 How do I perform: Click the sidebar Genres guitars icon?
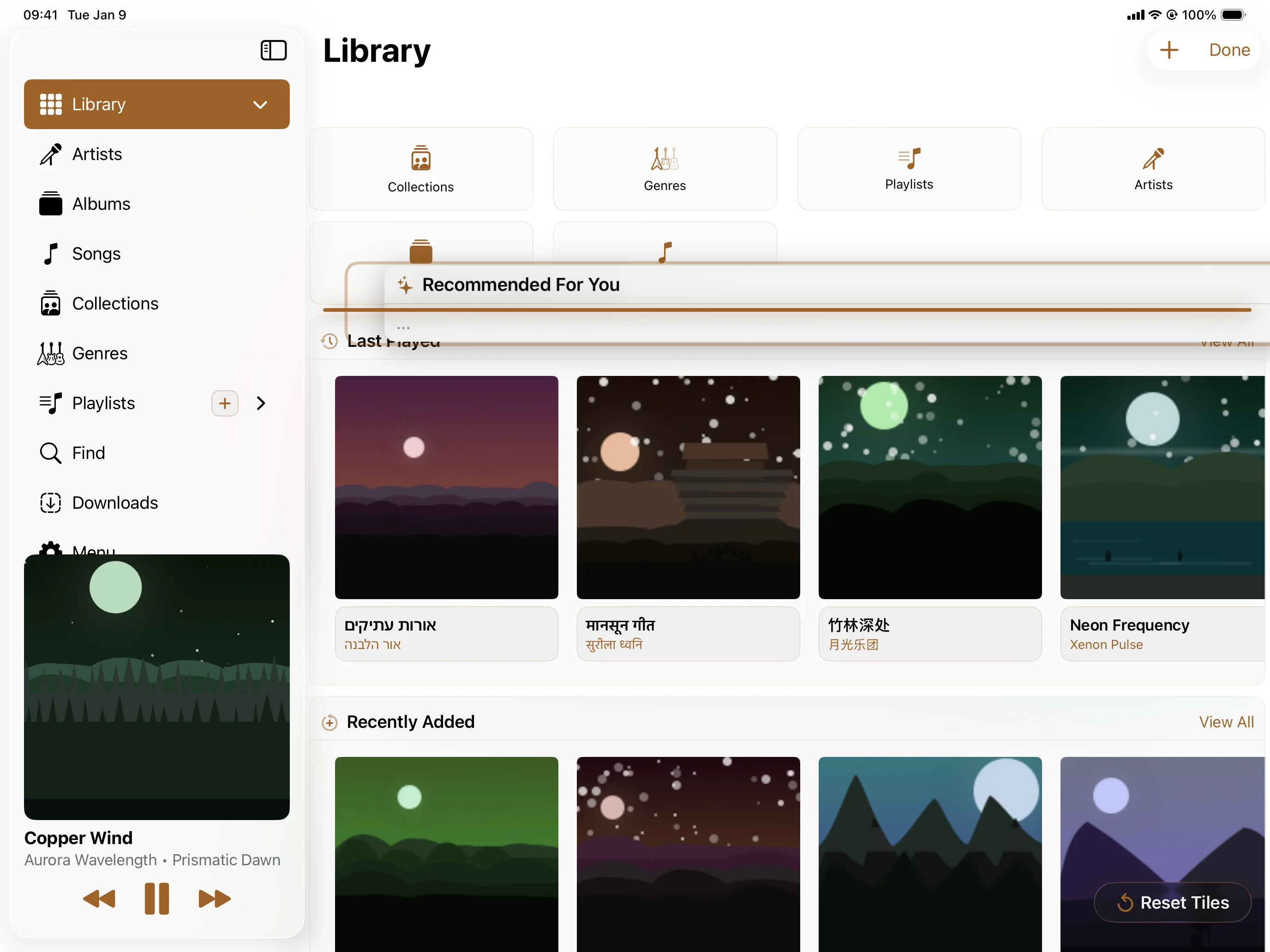(50, 353)
